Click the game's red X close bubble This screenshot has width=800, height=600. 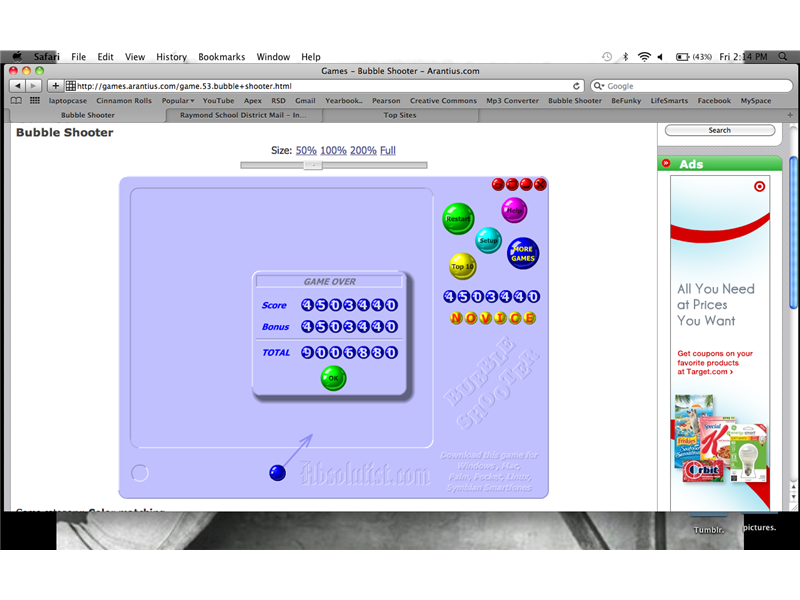click(540, 184)
